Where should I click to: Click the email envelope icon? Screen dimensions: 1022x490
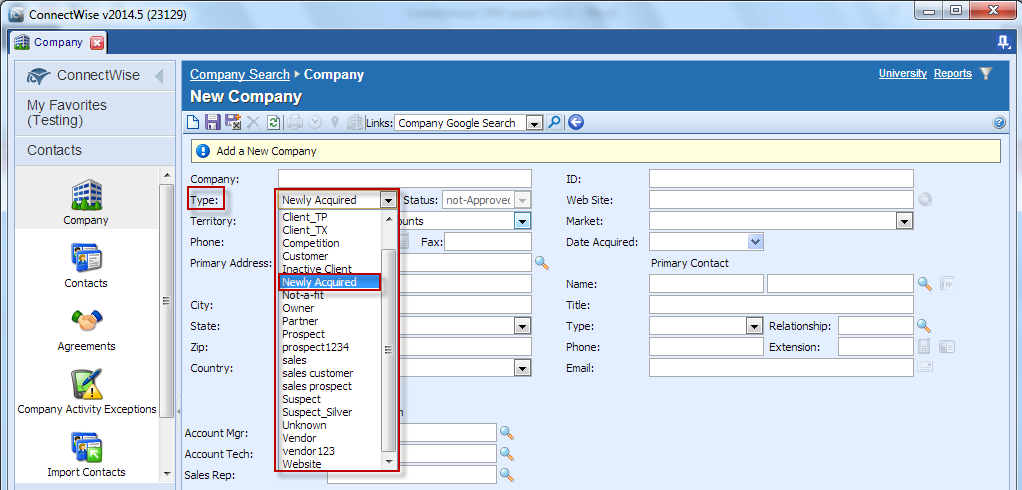pyautogui.click(x=924, y=367)
